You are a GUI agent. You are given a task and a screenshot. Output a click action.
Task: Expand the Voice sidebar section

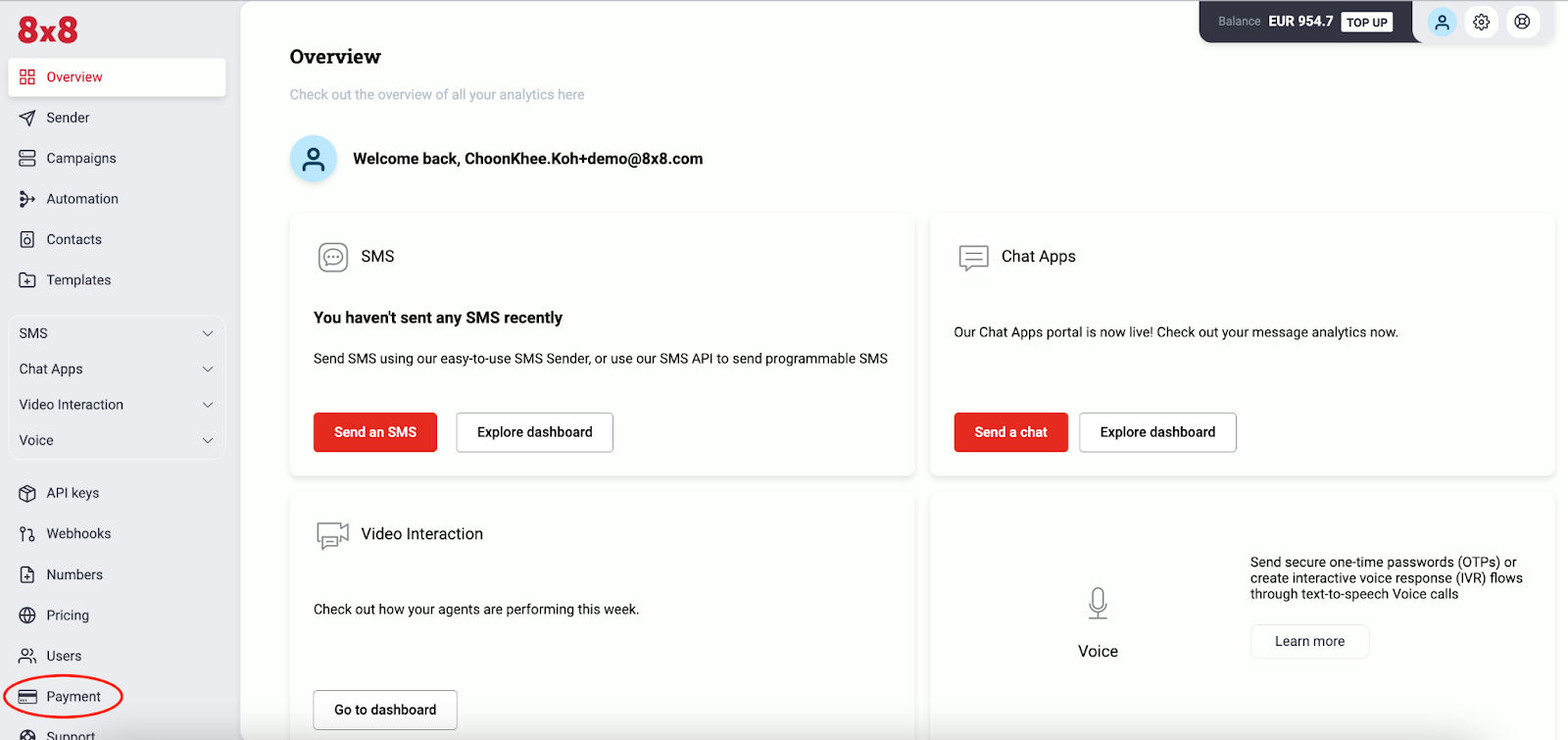(x=117, y=441)
